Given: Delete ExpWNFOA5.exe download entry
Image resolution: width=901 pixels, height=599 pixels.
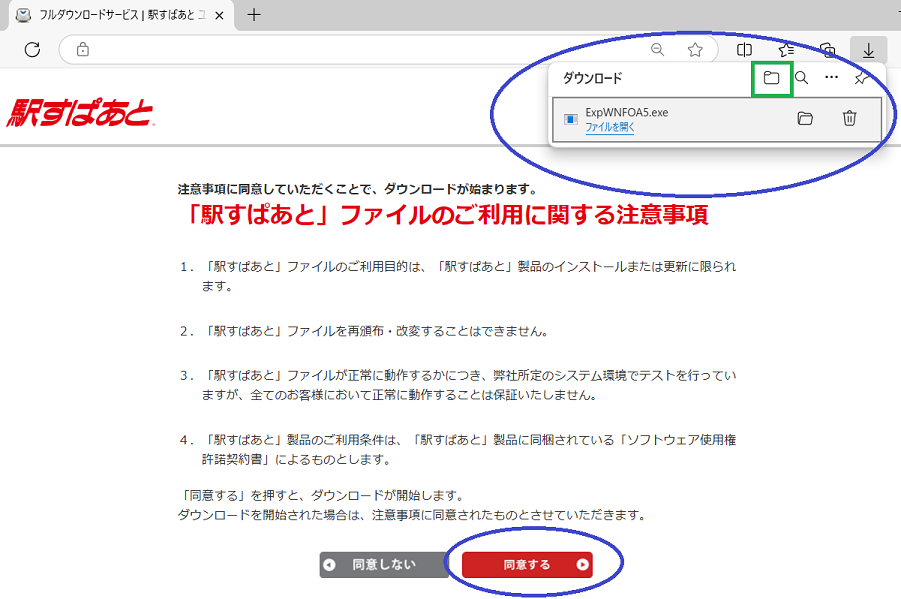Looking at the screenshot, I should [x=849, y=118].
